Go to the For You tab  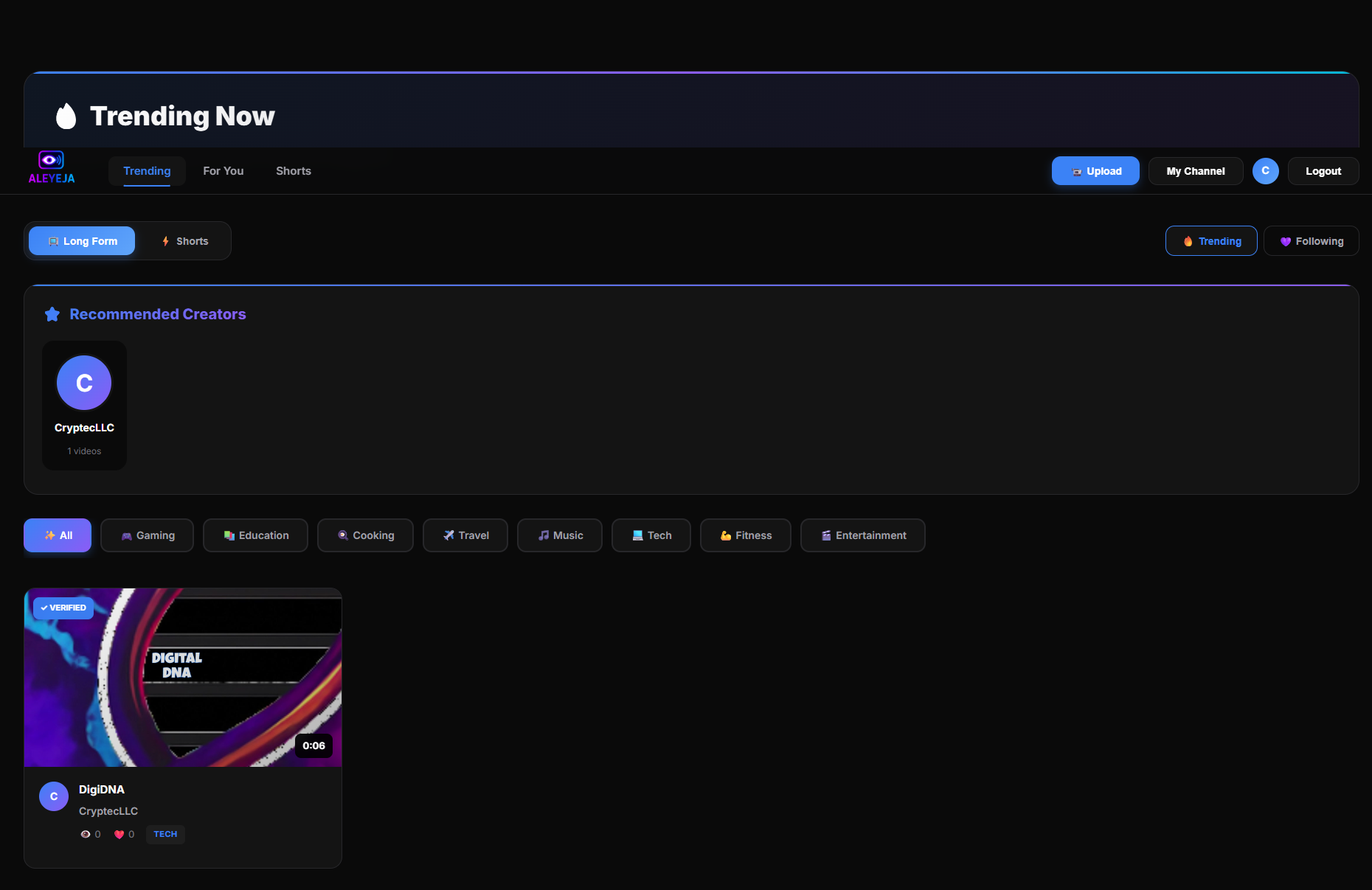point(223,171)
